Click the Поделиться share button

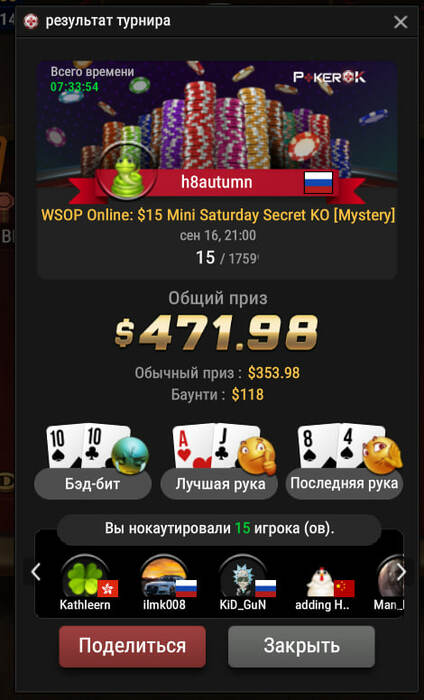[x=132, y=646]
